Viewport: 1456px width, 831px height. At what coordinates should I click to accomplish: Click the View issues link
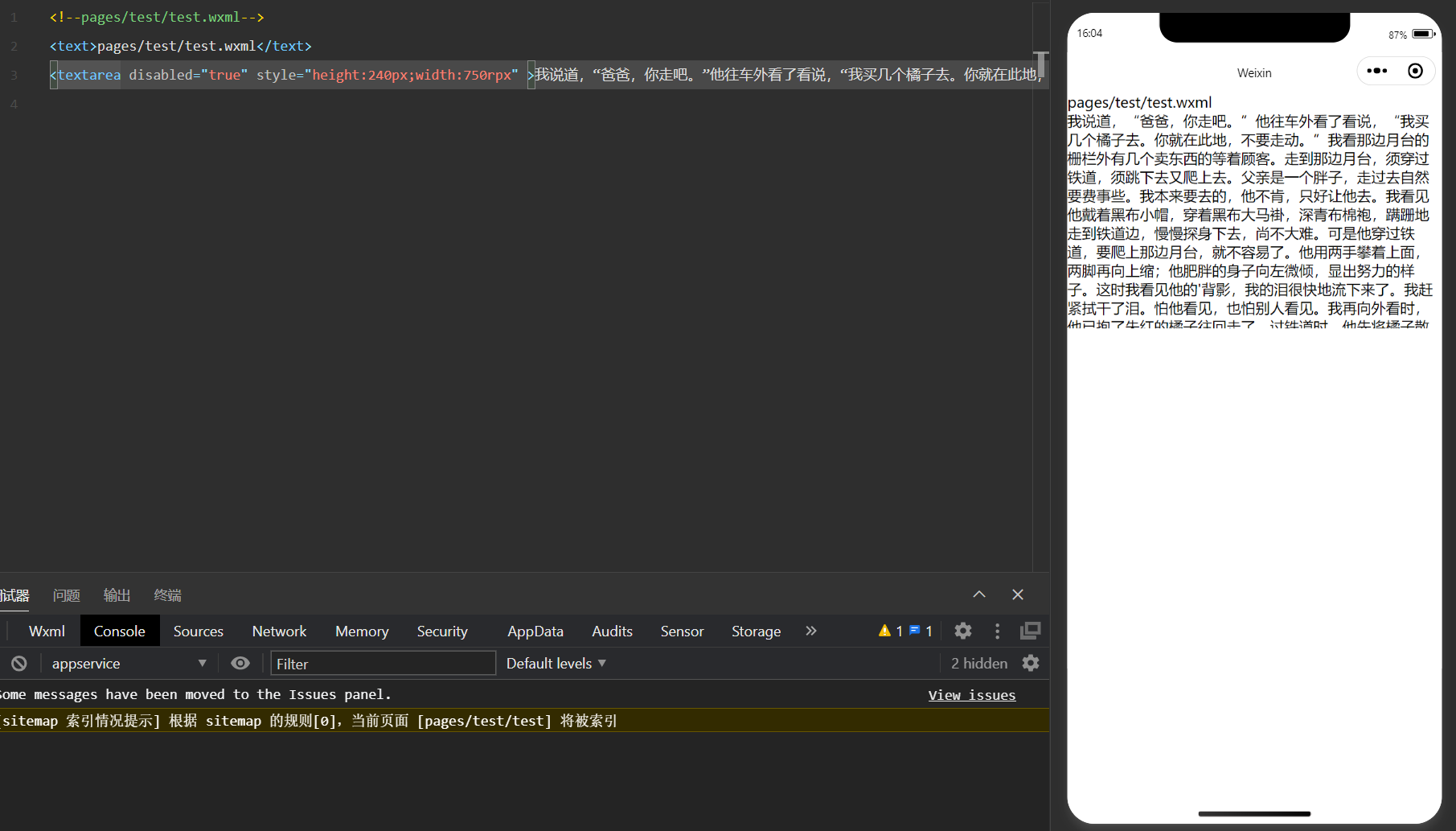click(972, 695)
